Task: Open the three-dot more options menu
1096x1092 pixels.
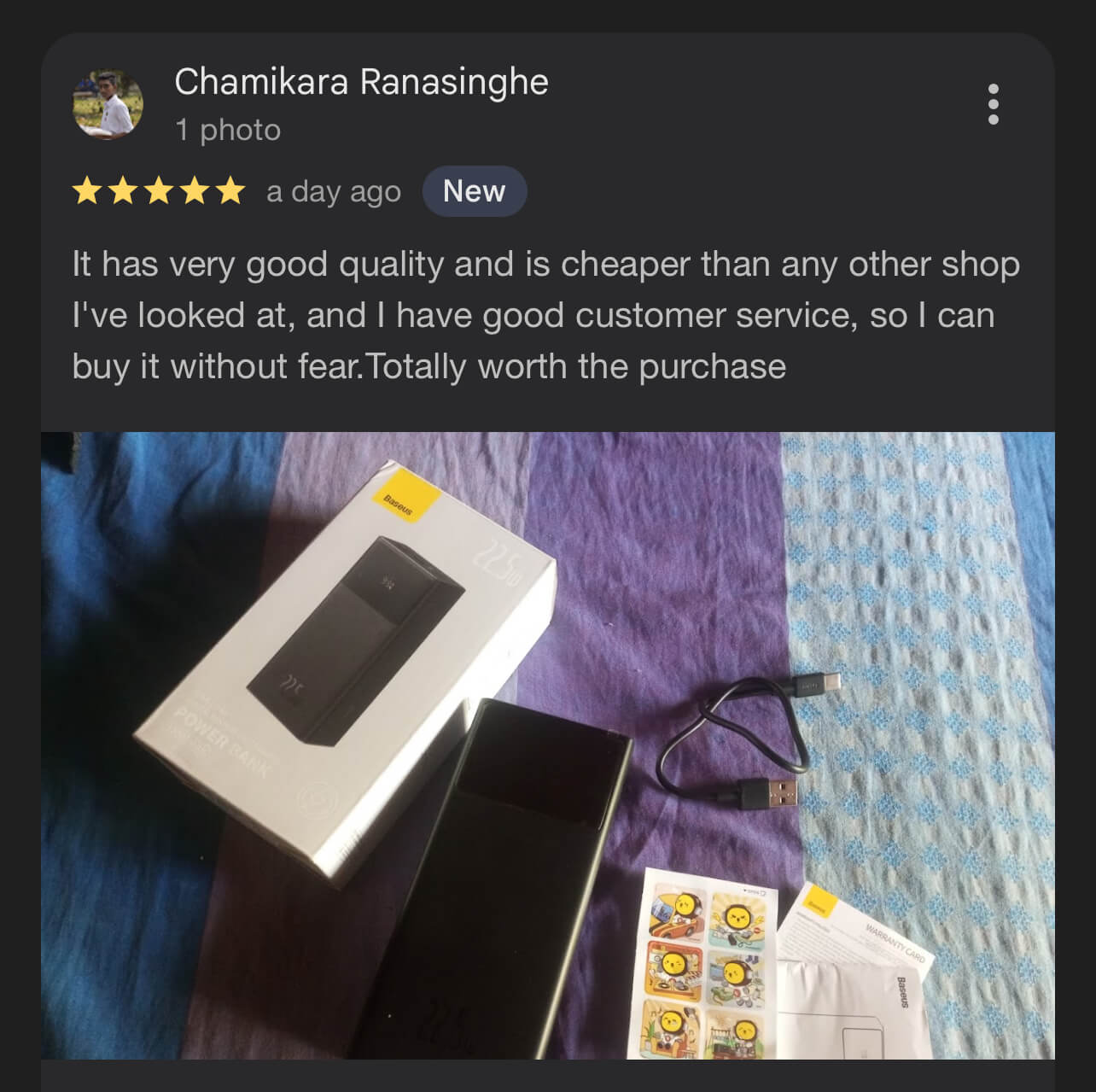Action: pyautogui.click(x=993, y=104)
